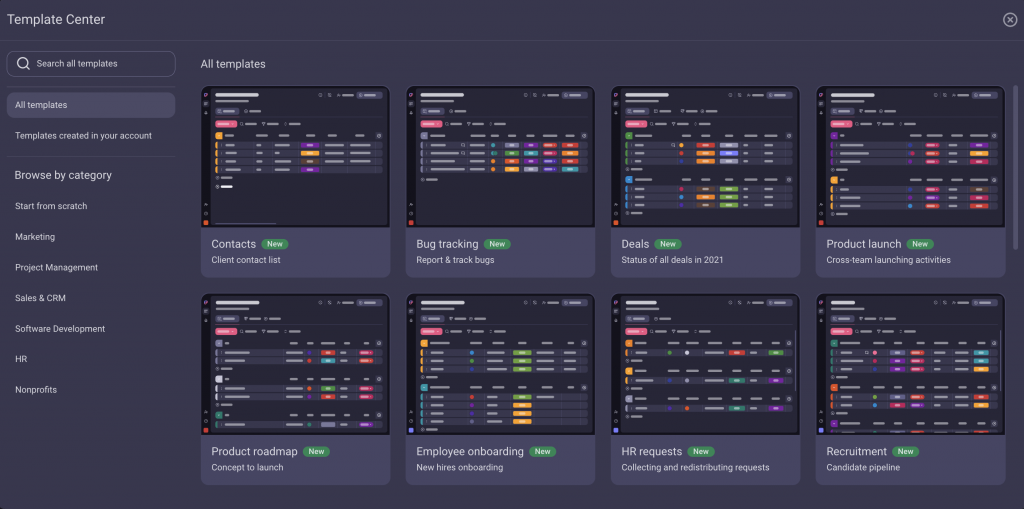Image resolution: width=1024 pixels, height=509 pixels.
Task: Type in Search all templates field
Action: (x=100, y=64)
